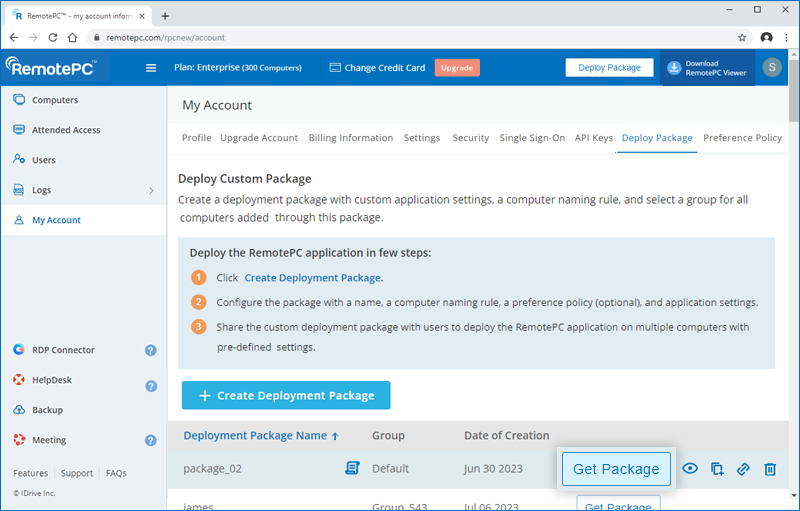The image size is (800, 511).
Task: Open the Billing Information tab
Action: (351, 138)
